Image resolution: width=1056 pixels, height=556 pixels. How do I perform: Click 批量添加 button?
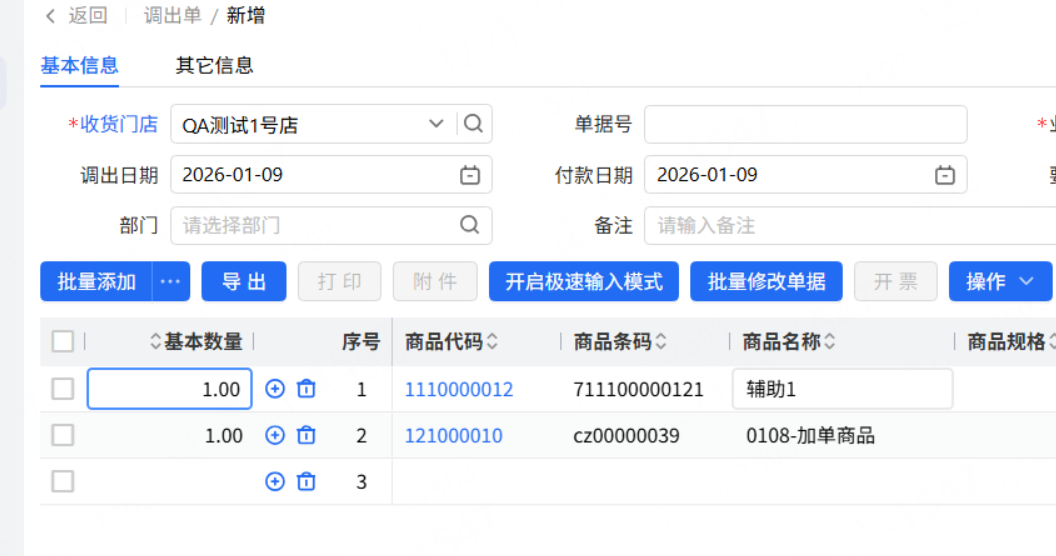point(96,281)
